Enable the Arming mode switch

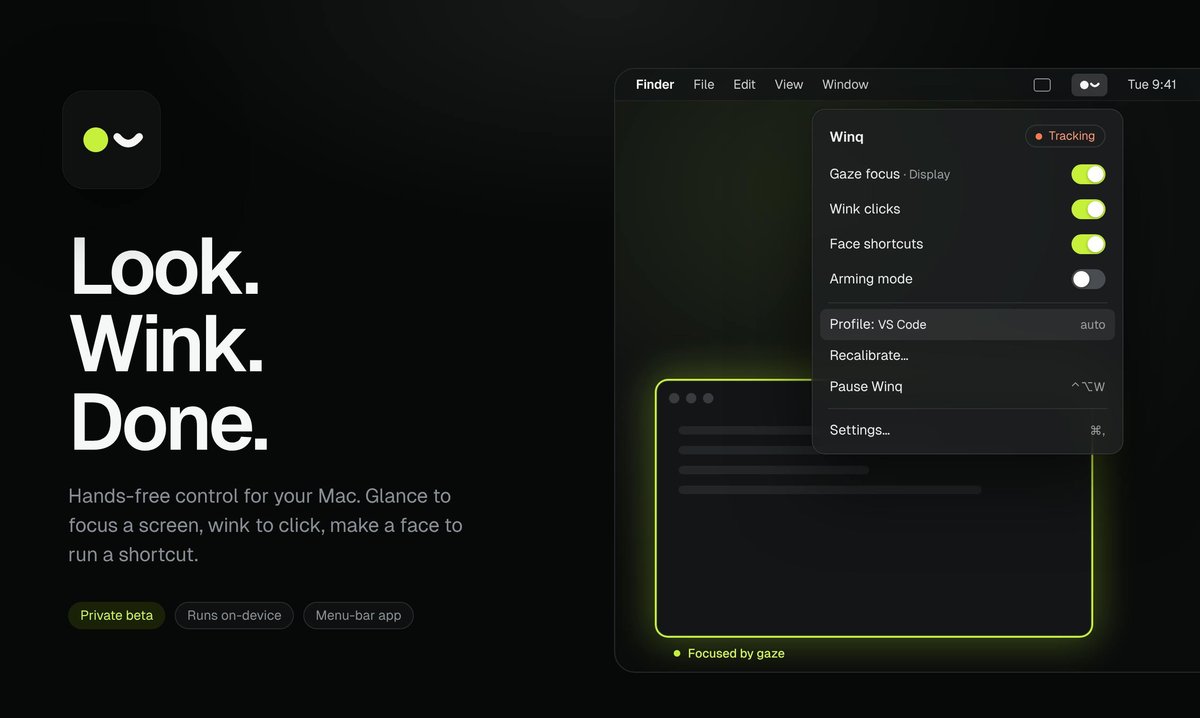coord(1088,279)
